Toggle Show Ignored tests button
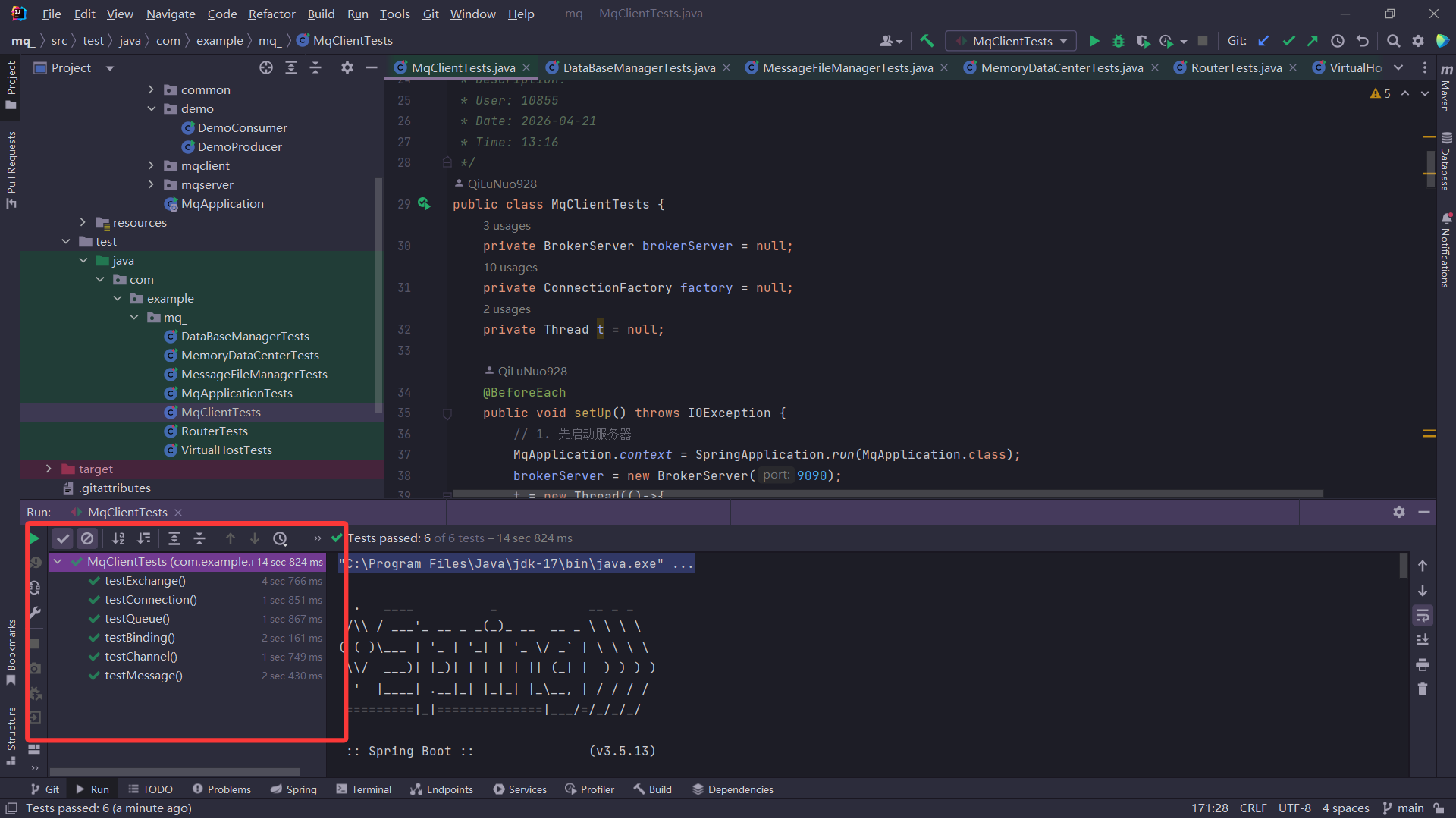 click(x=87, y=538)
